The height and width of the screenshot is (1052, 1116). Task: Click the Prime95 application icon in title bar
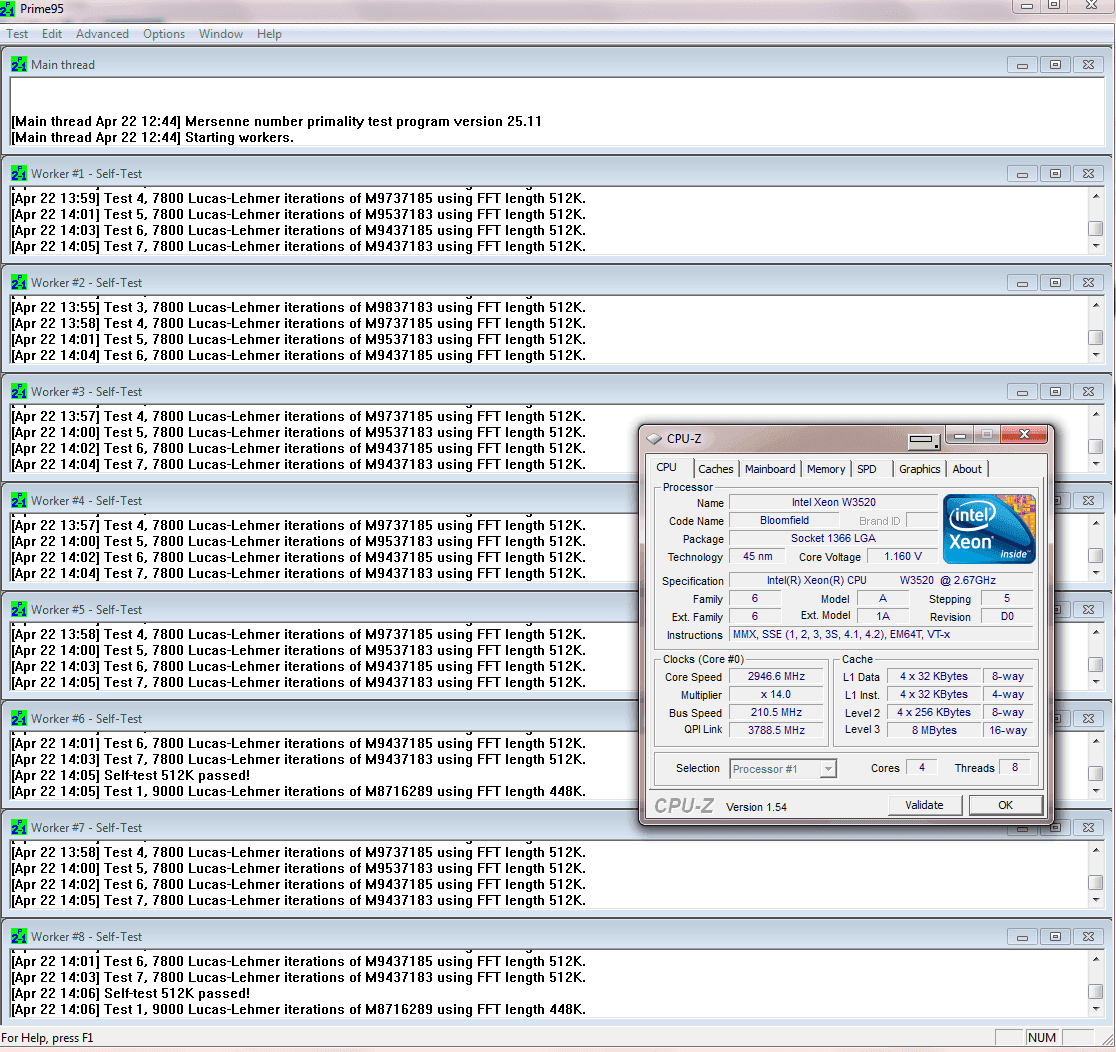(8, 9)
